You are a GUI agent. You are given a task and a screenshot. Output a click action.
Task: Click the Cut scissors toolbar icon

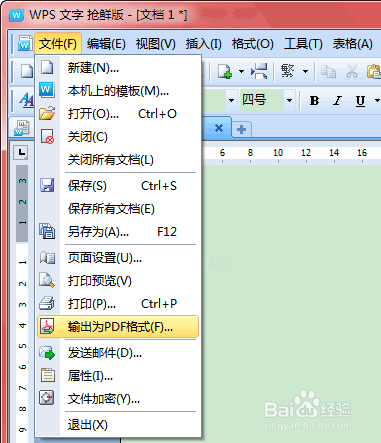[352, 71]
